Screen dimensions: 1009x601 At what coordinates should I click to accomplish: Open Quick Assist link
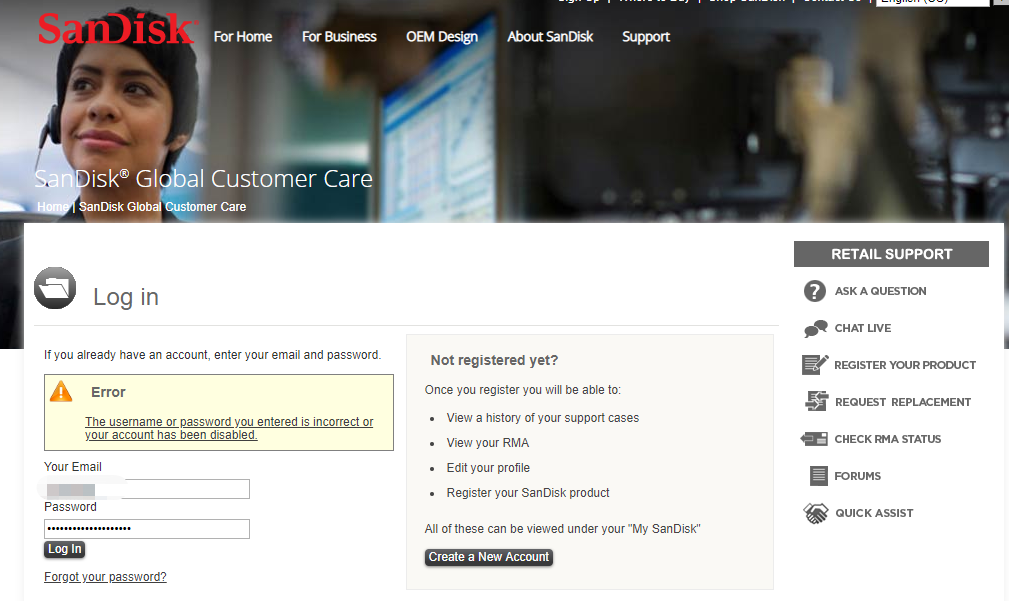click(x=874, y=513)
